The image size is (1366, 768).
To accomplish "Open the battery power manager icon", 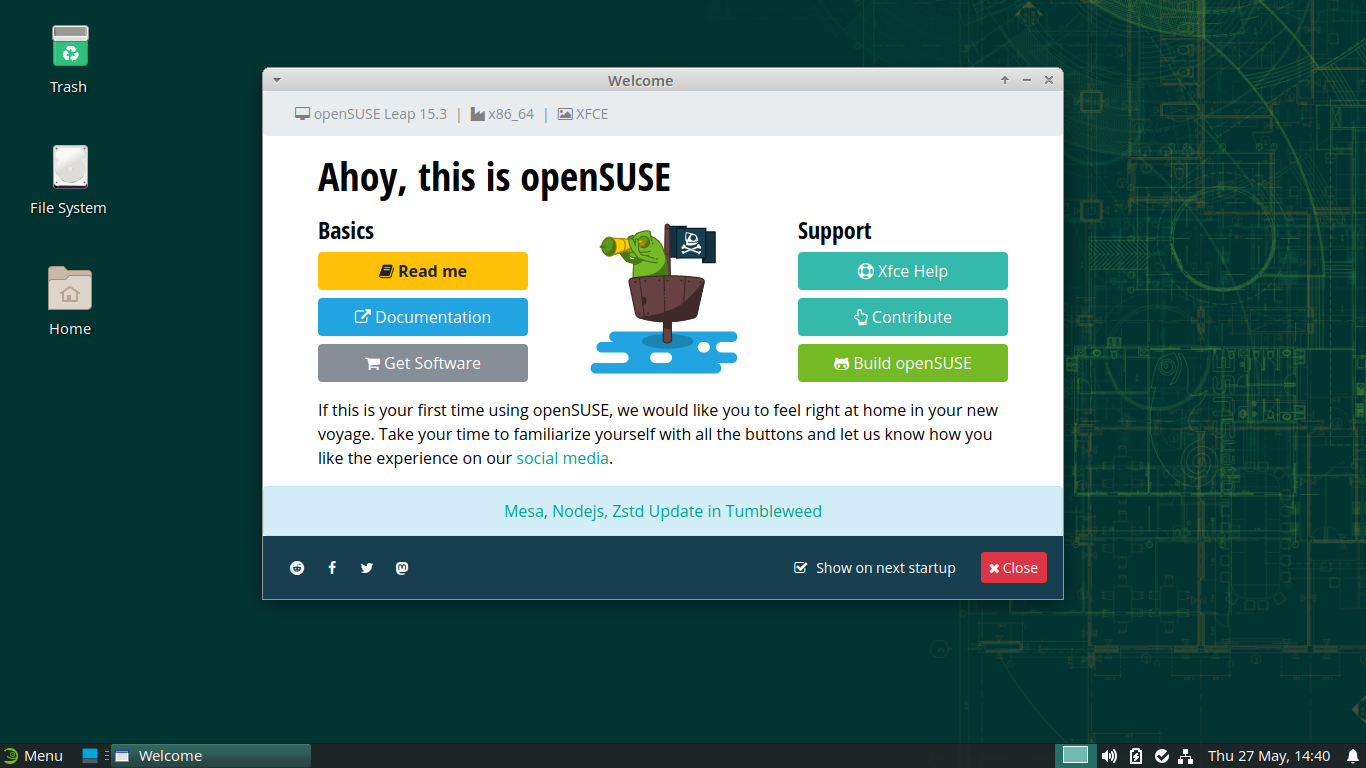I will pos(1136,756).
